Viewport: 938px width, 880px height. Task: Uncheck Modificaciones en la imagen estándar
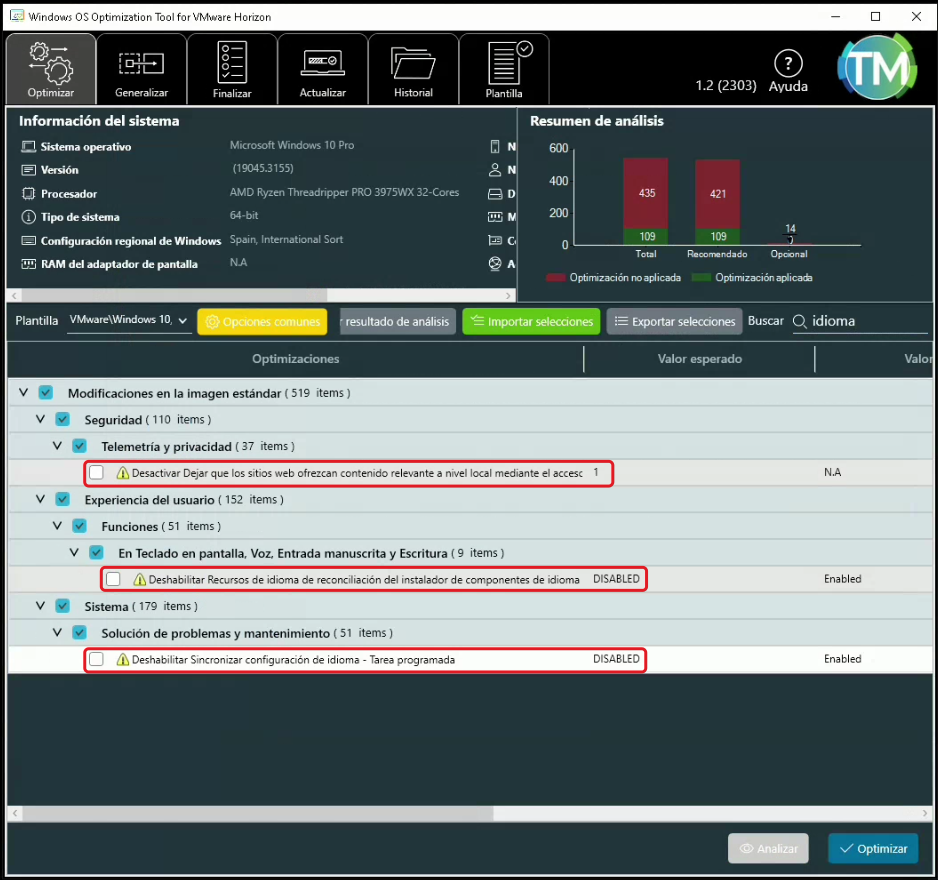click(45, 393)
